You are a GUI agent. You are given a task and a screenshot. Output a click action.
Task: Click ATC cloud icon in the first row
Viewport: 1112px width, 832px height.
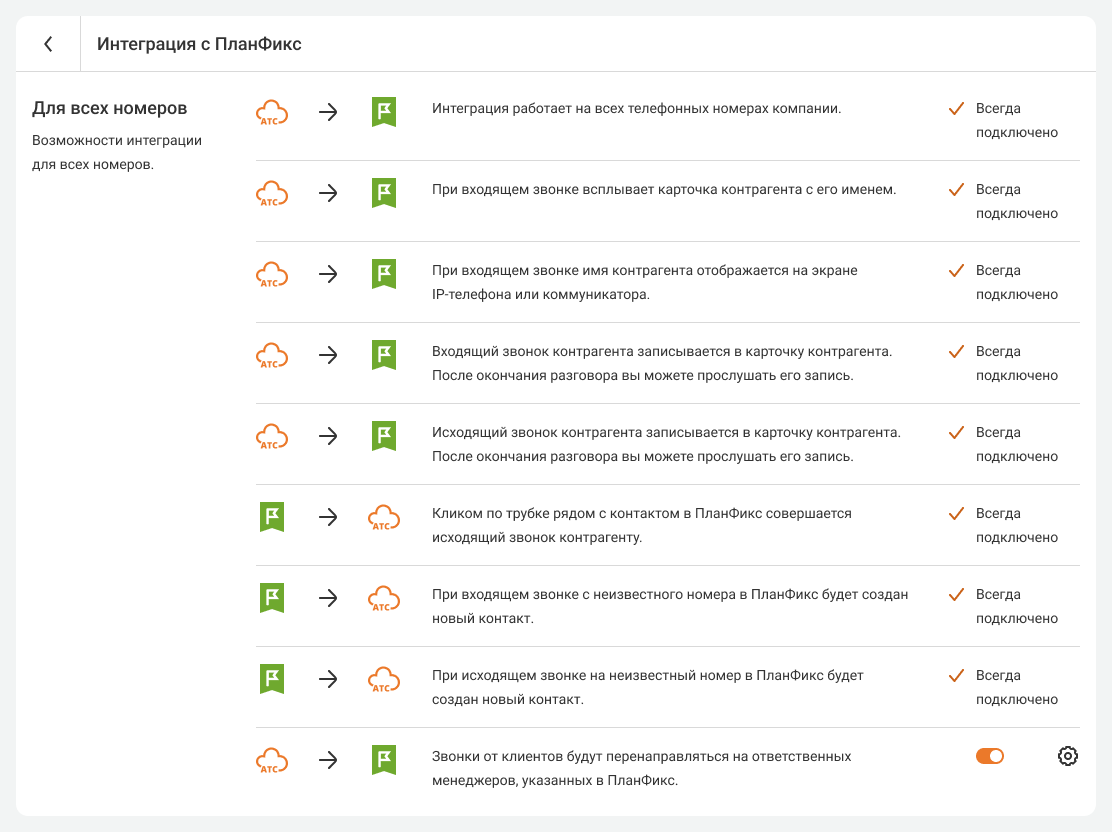tap(272, 112)
